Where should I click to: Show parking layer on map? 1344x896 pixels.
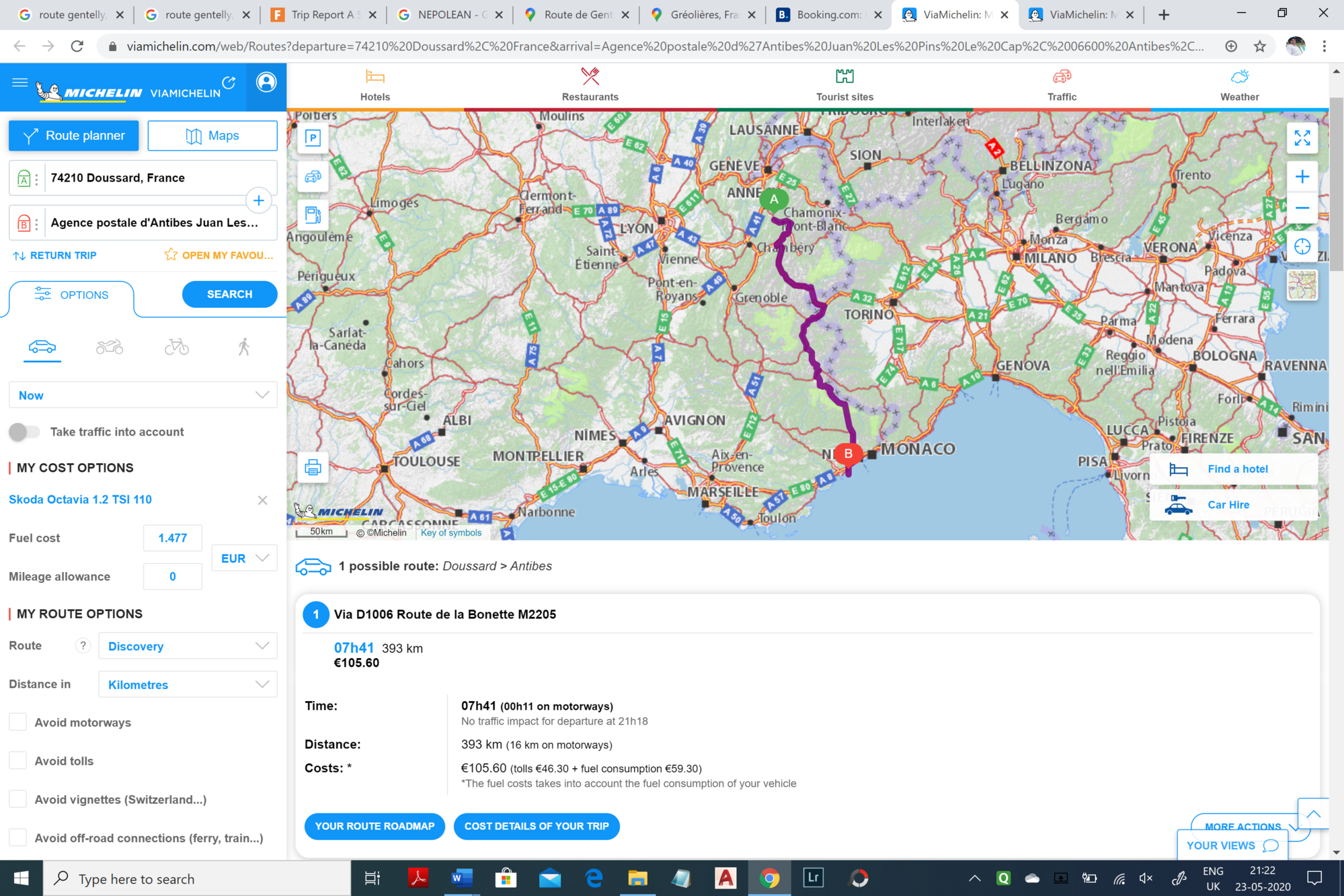pyautogui.click(x=313, y=138)
